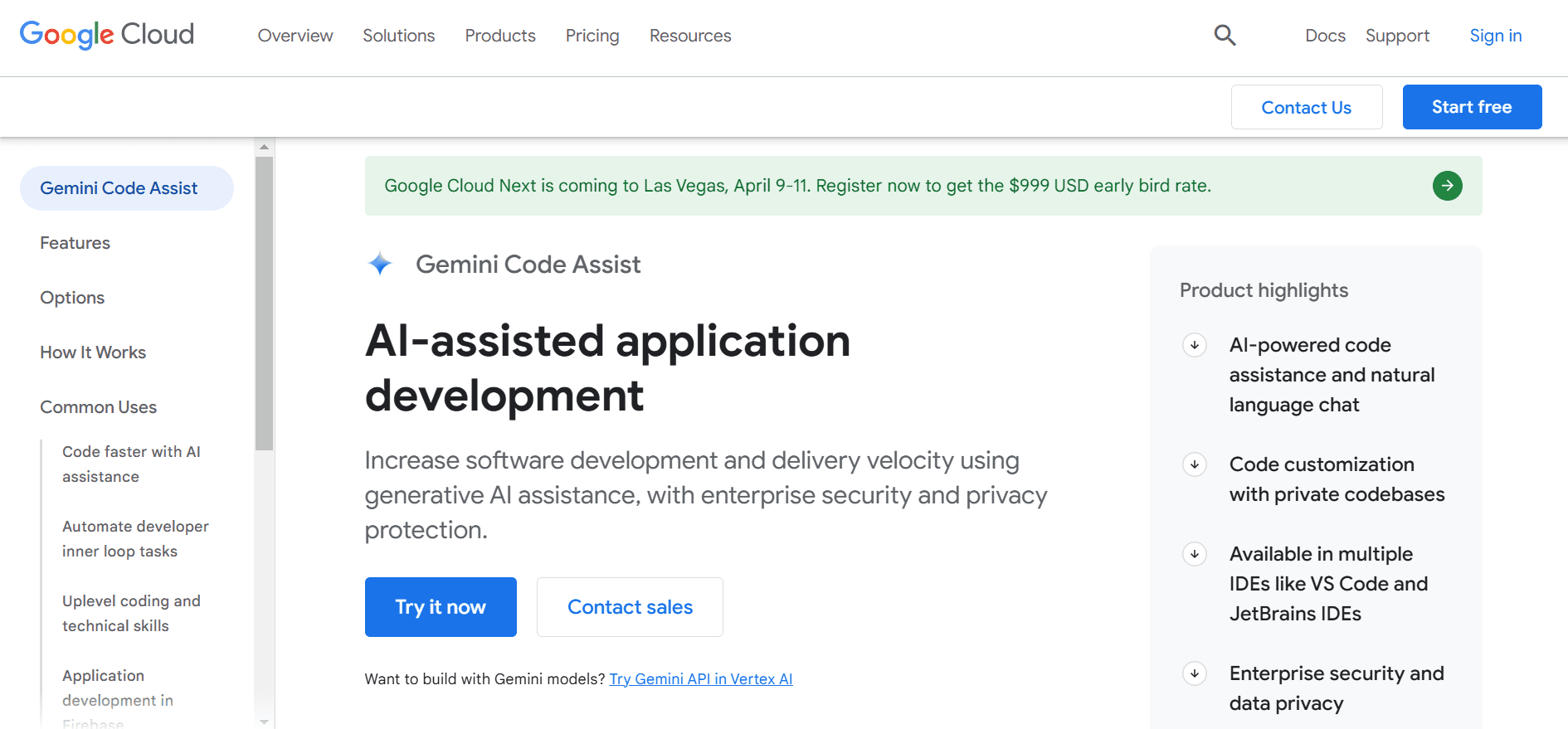
Task: Open the Overview menu
Action: (x=295, y=36)
